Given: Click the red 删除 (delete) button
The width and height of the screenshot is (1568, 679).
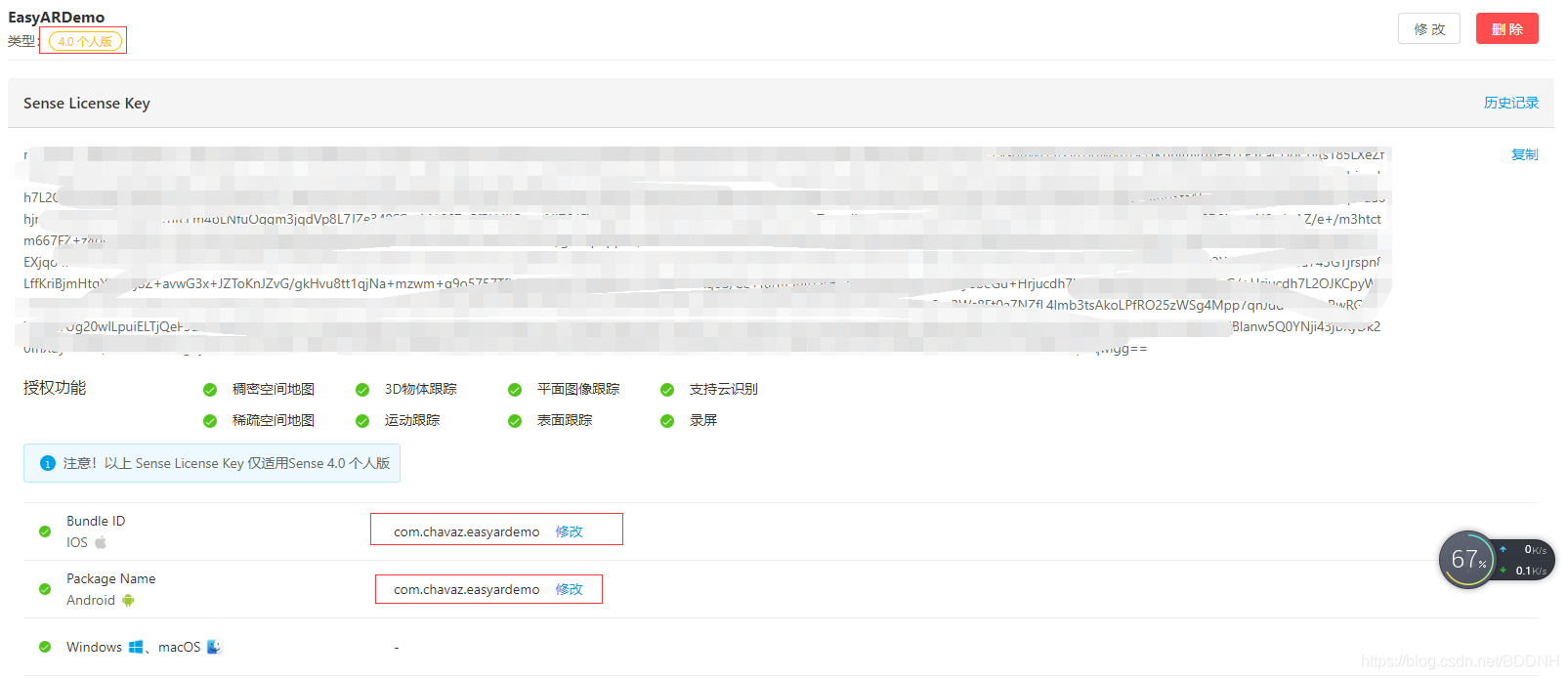Looking at the screenshot, I should pos(1506,28).
